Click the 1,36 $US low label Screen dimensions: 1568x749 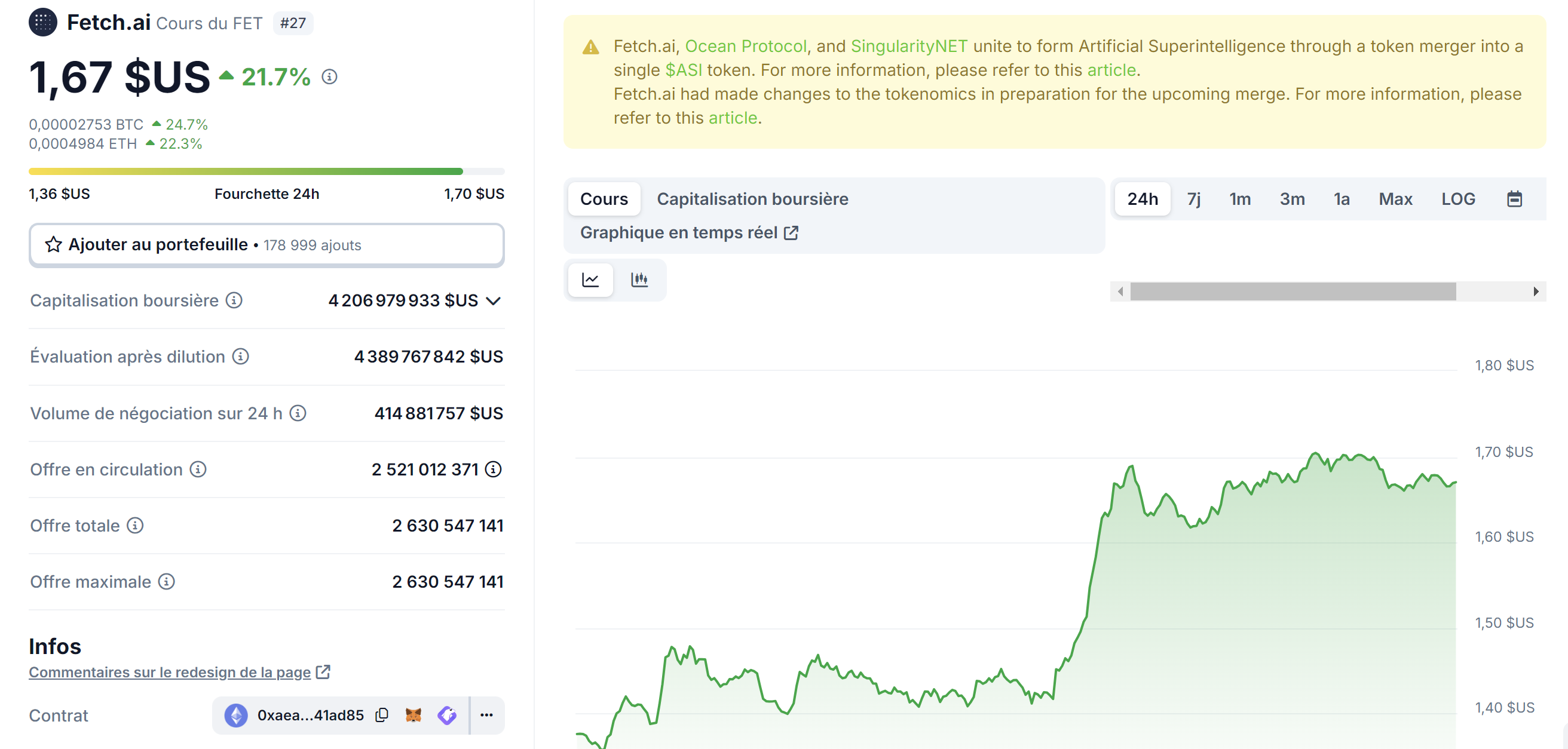pyautogui.click(x=59, y=194)
